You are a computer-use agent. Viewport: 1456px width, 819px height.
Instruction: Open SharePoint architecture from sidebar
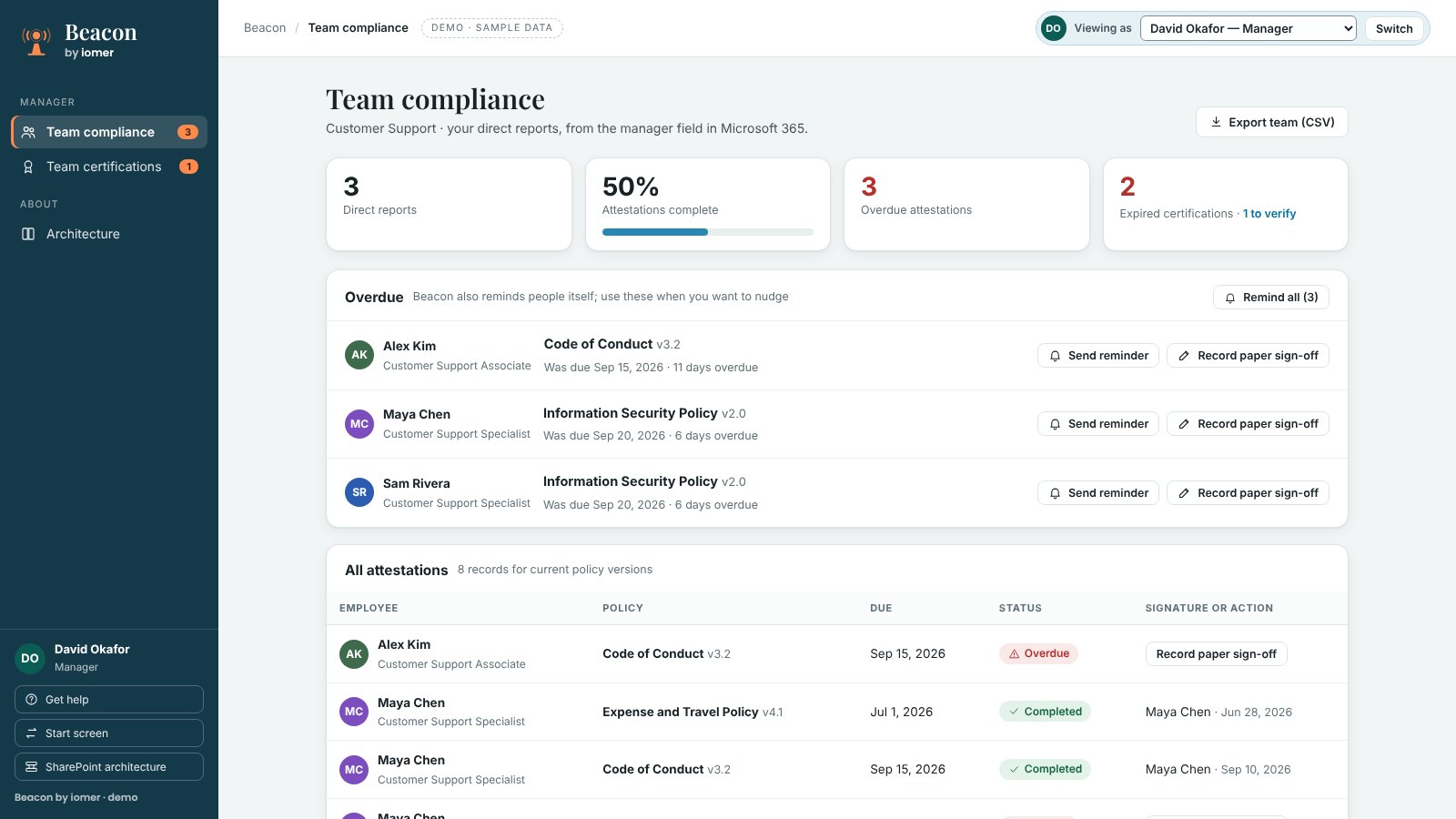109,767
